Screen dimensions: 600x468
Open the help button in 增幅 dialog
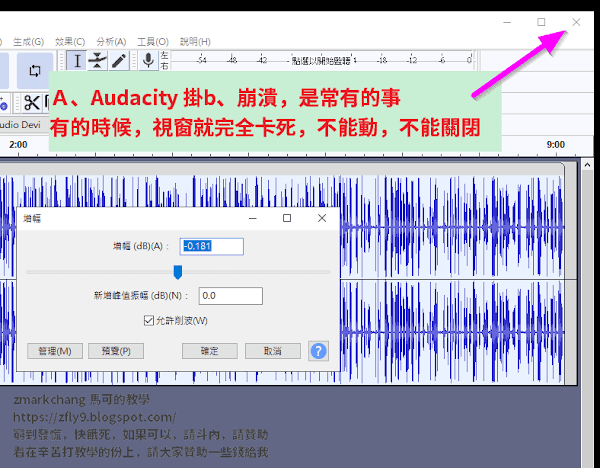coord(318,351)
